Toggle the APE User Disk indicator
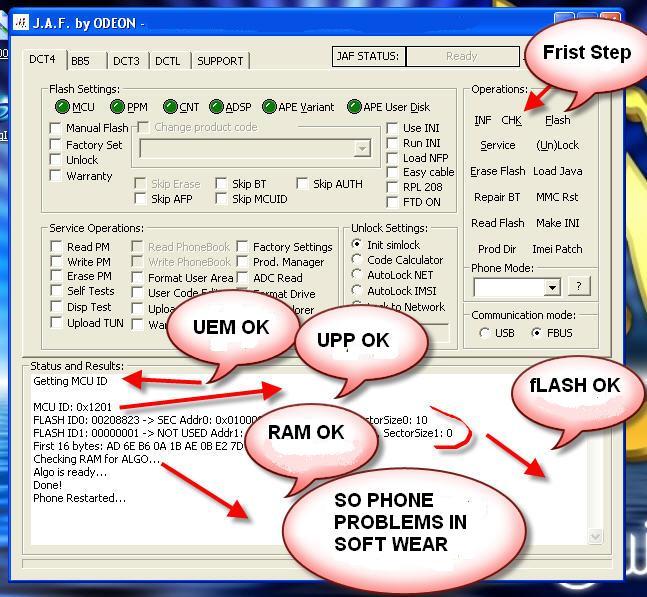The image size is (647, 597). pos(354,106)
